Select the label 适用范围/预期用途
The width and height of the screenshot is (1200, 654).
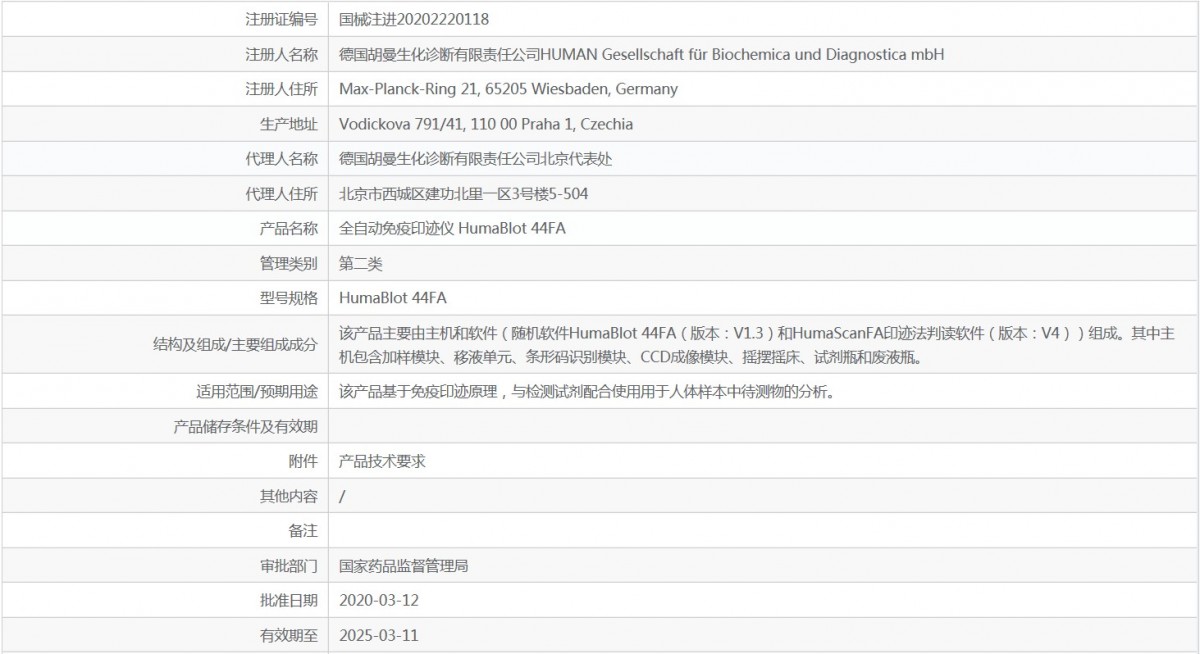click(256, 391)
